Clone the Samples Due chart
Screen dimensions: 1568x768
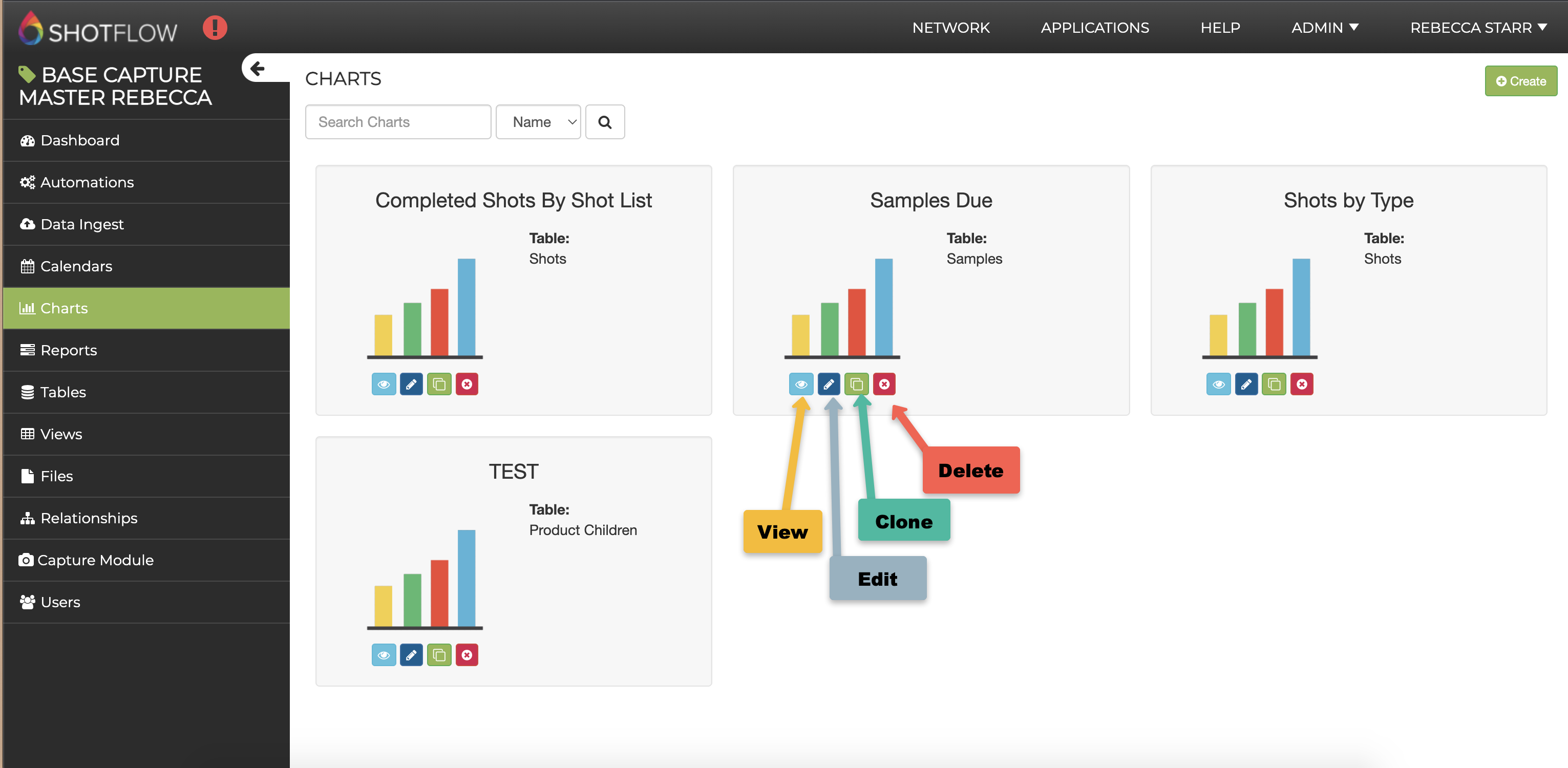(856, 384)
